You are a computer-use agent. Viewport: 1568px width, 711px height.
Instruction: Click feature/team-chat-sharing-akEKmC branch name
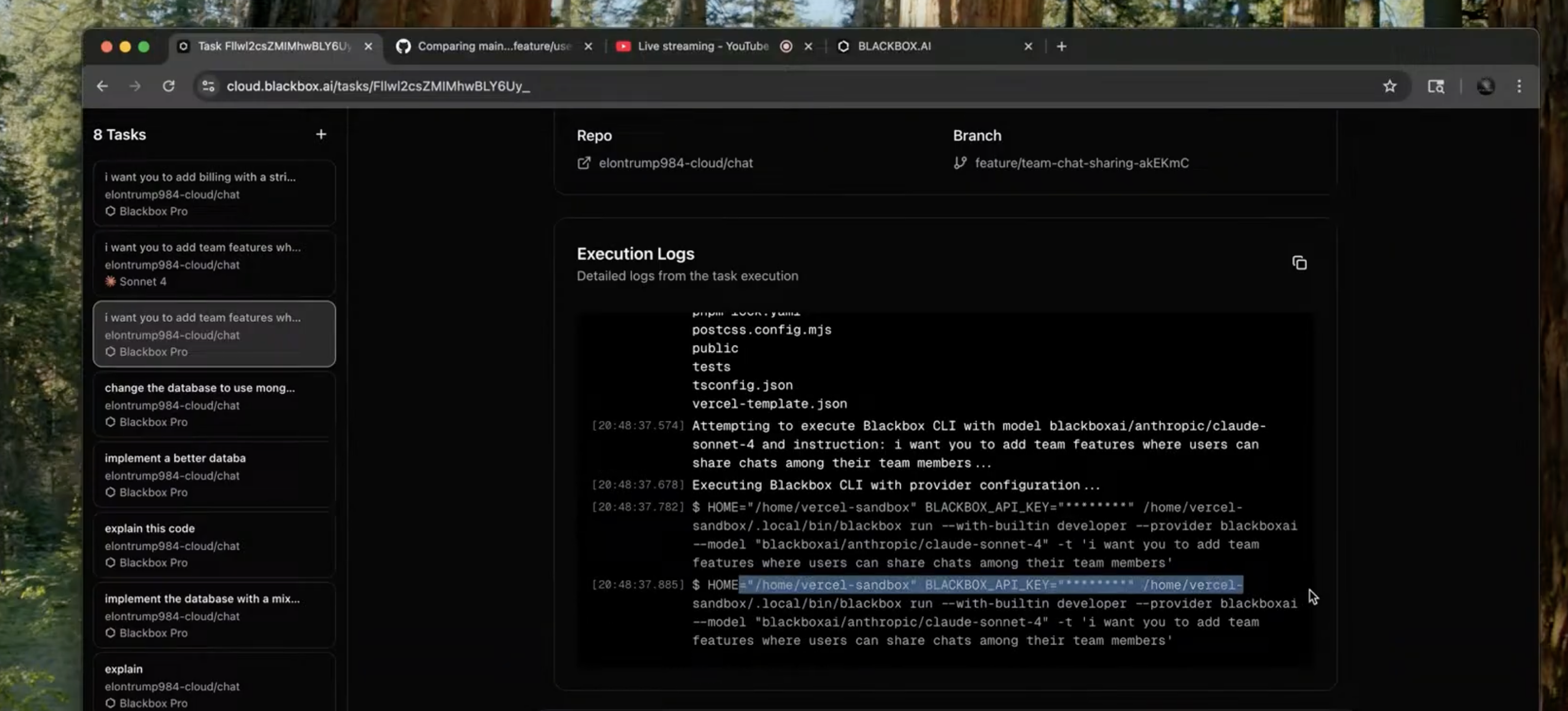point(1081,163)
